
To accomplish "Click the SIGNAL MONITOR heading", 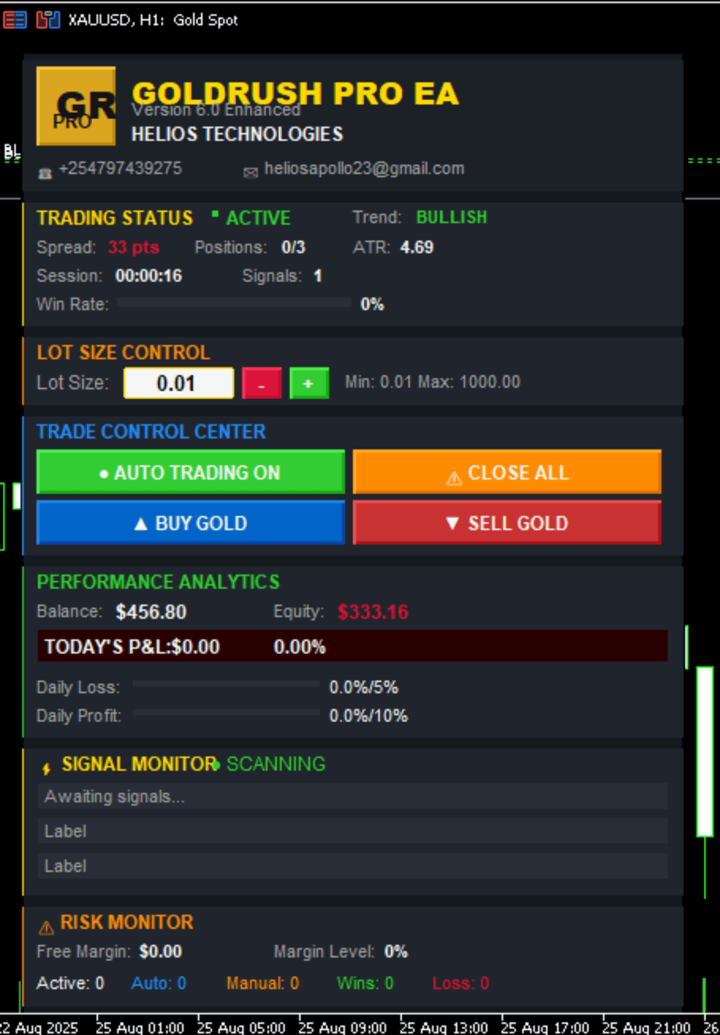I will click(x=139, y=764).
